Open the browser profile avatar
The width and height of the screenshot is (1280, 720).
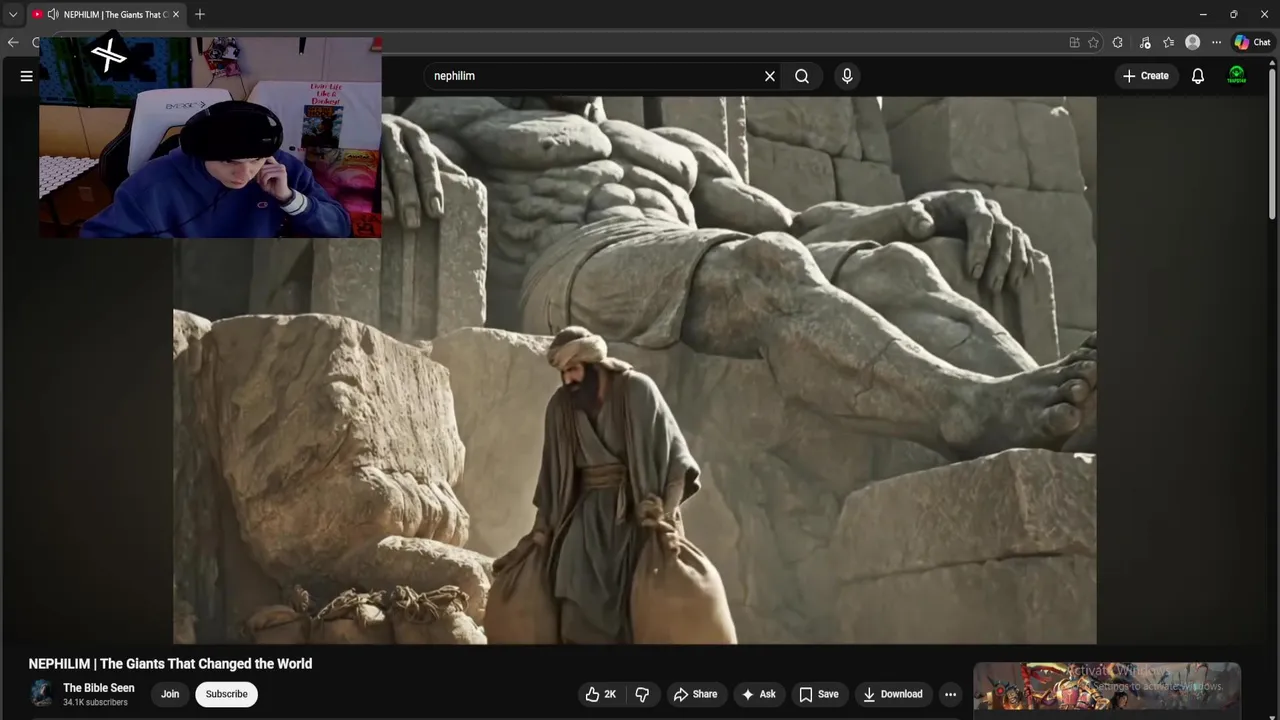click(x=1192, y=42)
